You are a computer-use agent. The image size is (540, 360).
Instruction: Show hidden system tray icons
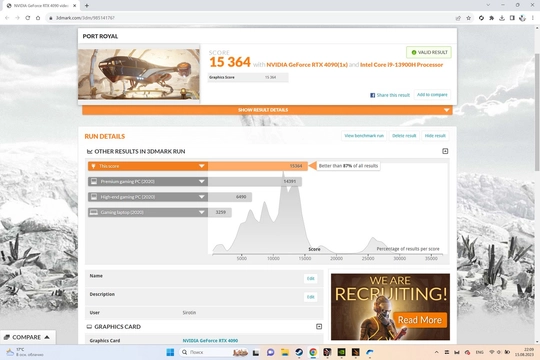tap(436, 352)
